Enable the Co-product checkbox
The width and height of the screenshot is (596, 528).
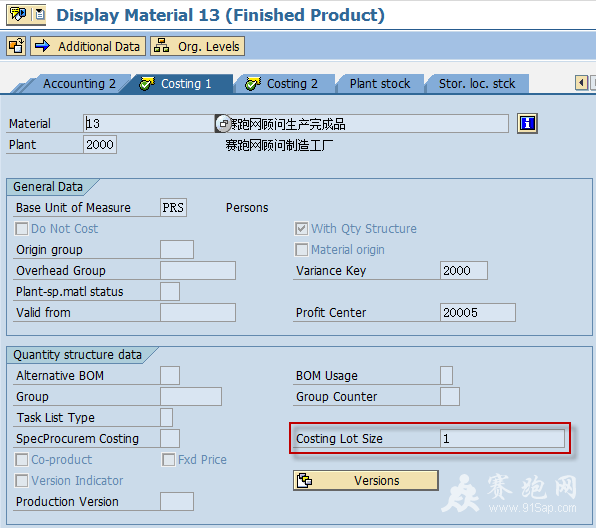pos(21,460)
